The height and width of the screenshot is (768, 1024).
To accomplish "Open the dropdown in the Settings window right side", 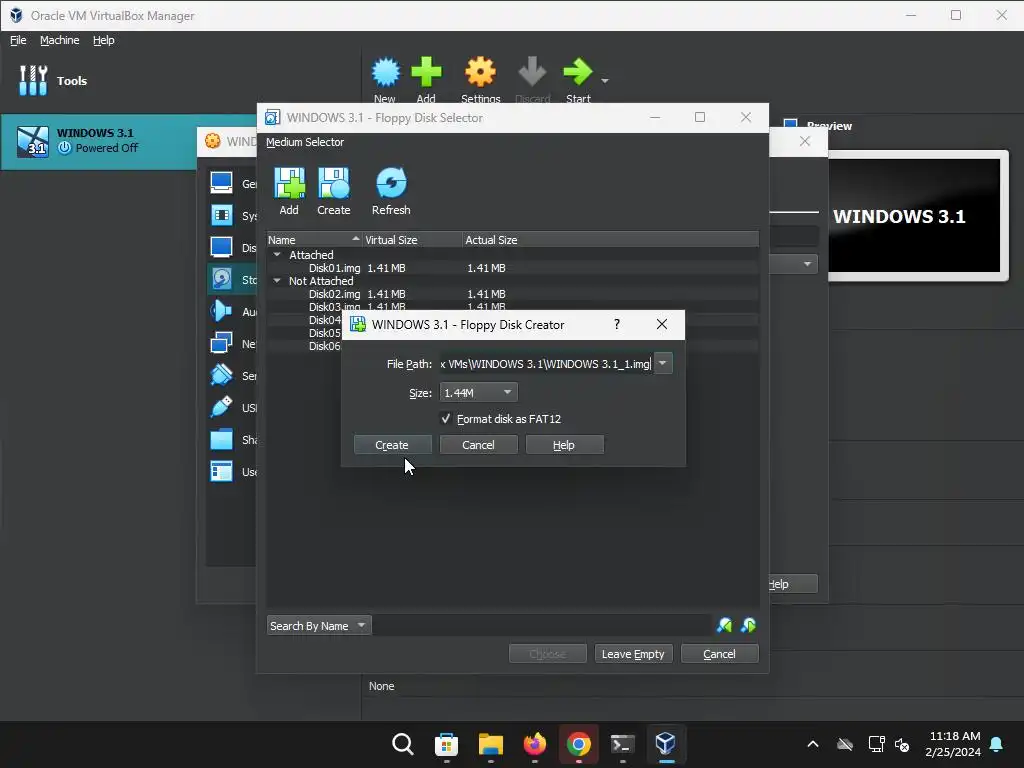I will [808, 264].
